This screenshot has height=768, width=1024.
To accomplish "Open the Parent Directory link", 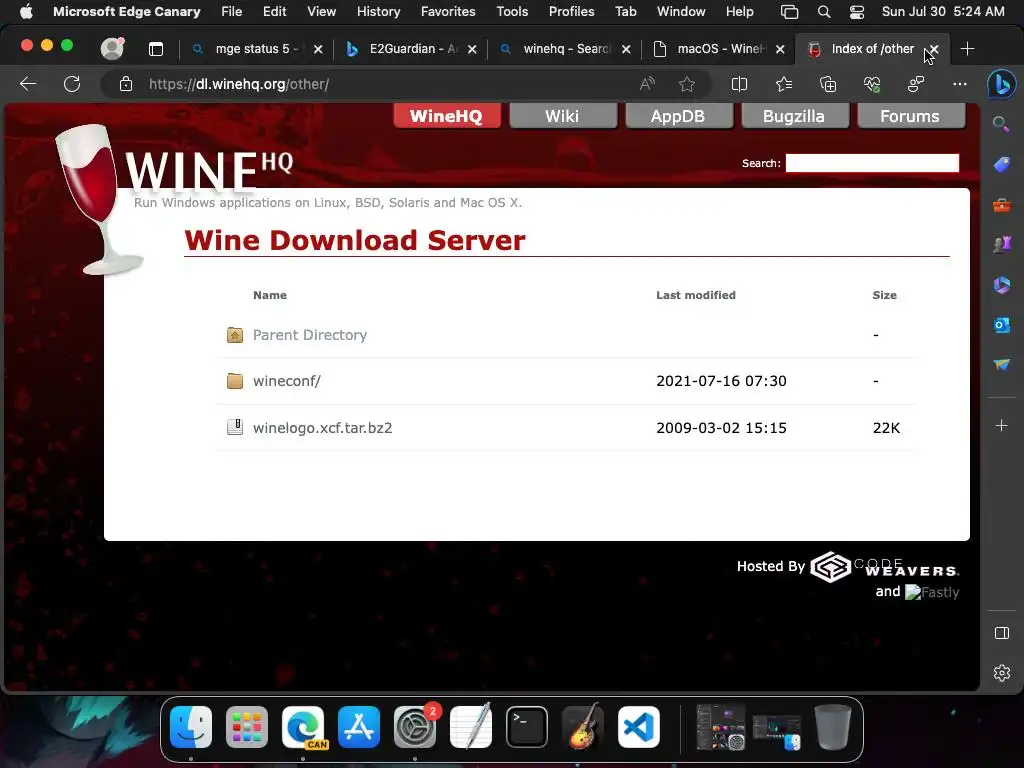I will [310, 335].
